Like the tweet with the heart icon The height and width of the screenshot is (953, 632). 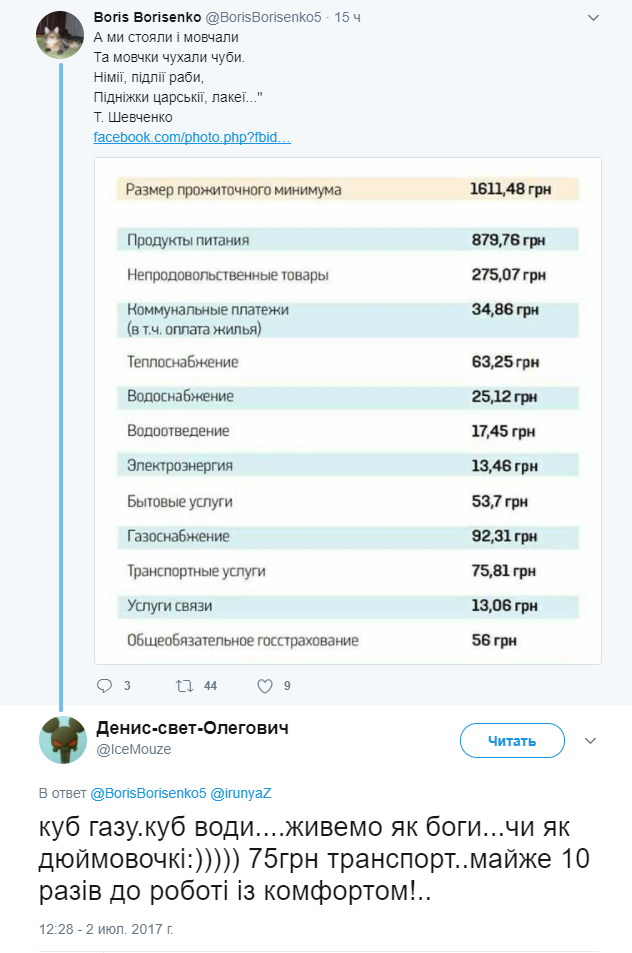pos(265,686)
